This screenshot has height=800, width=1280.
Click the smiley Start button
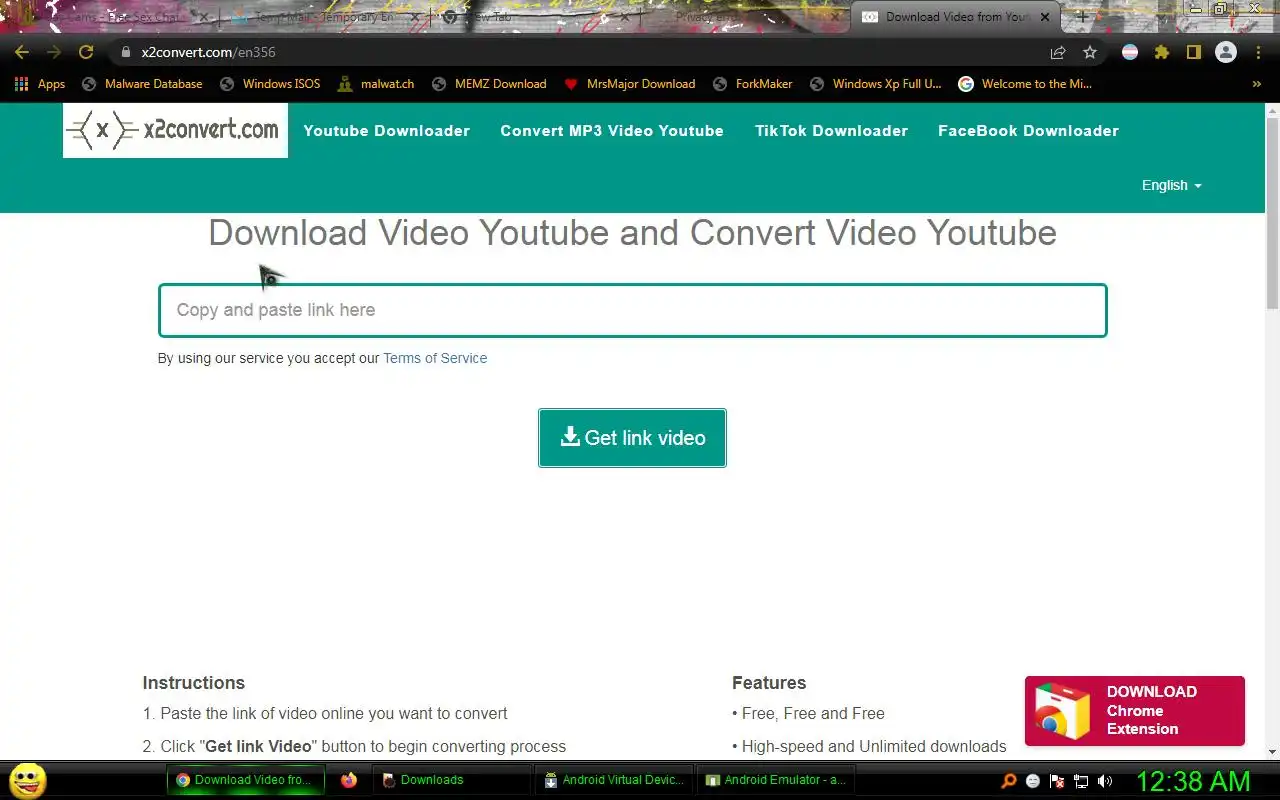(x=27, y=780)
